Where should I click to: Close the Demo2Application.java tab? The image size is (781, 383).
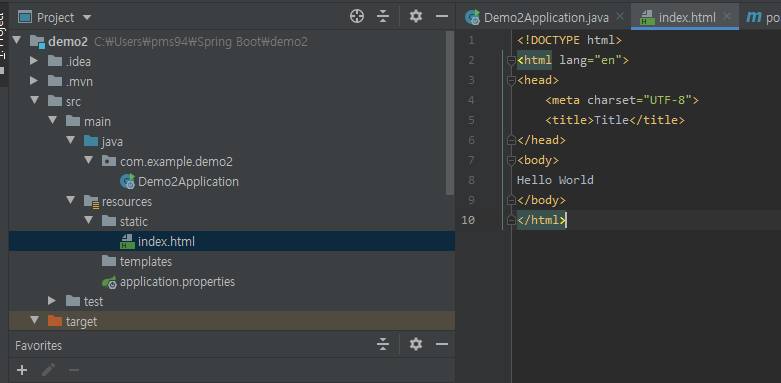point(620,16)
